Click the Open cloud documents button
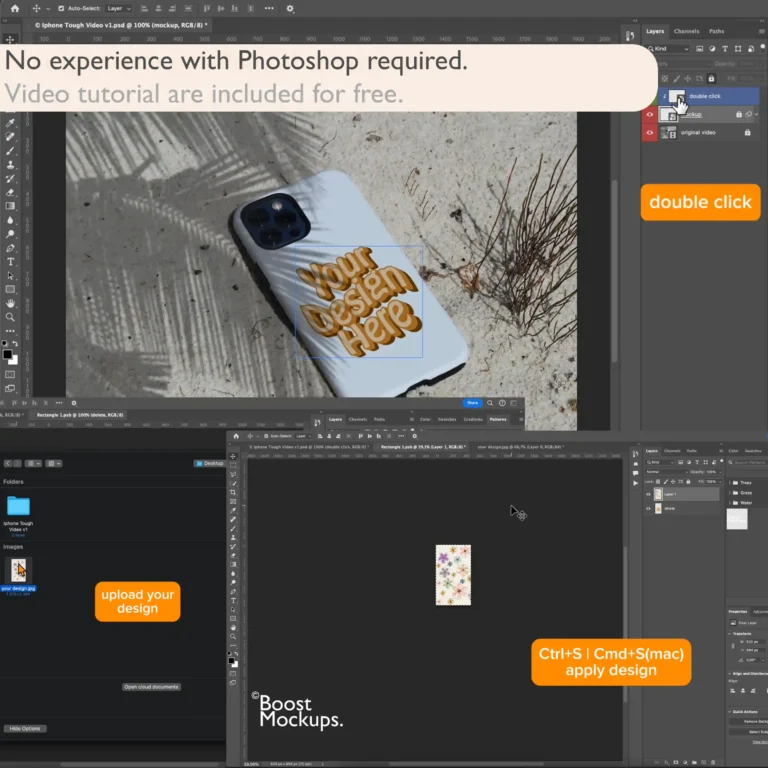 click(x=151, y=687)
